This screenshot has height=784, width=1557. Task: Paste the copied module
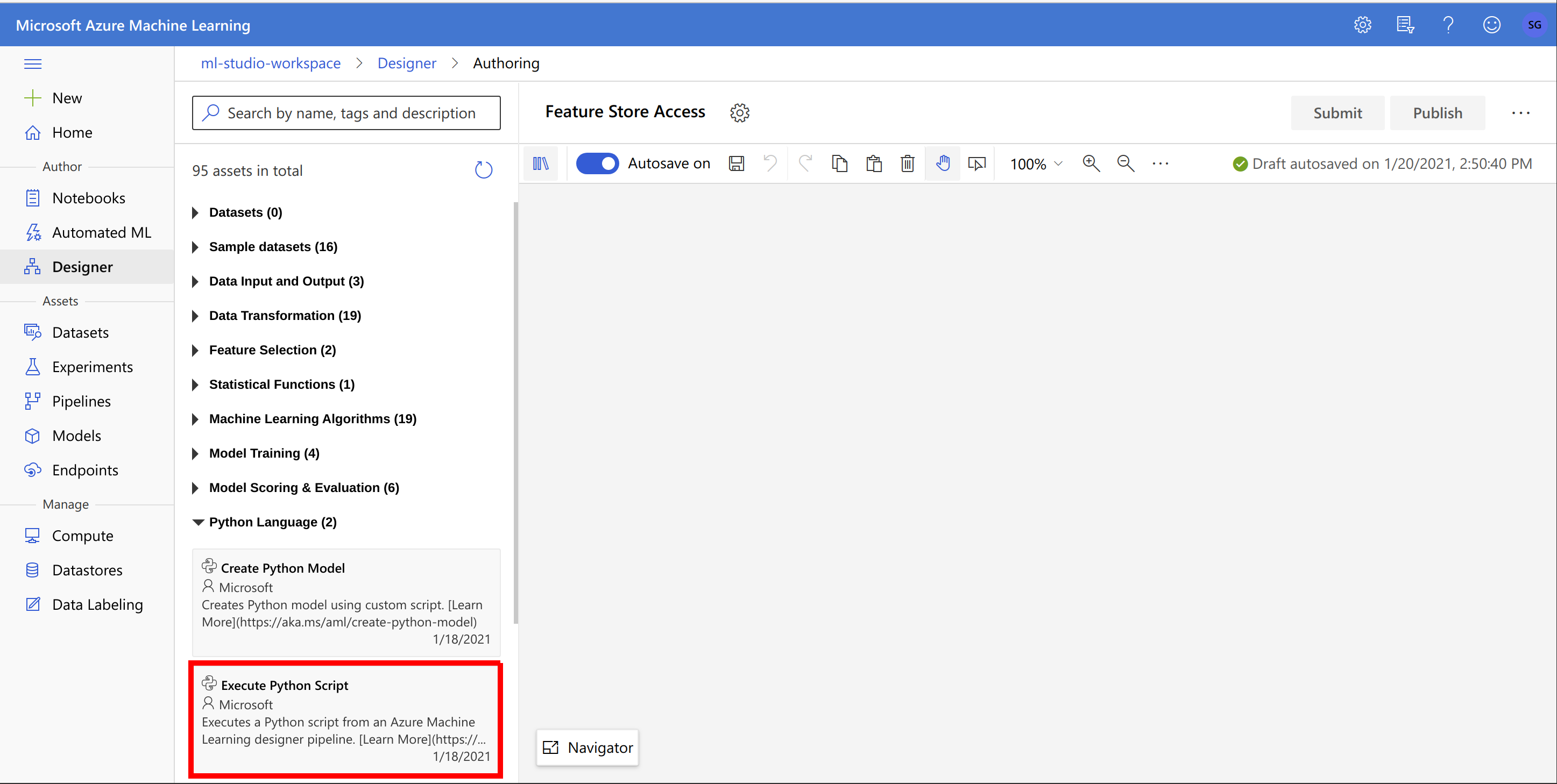(x=874, y=163)
